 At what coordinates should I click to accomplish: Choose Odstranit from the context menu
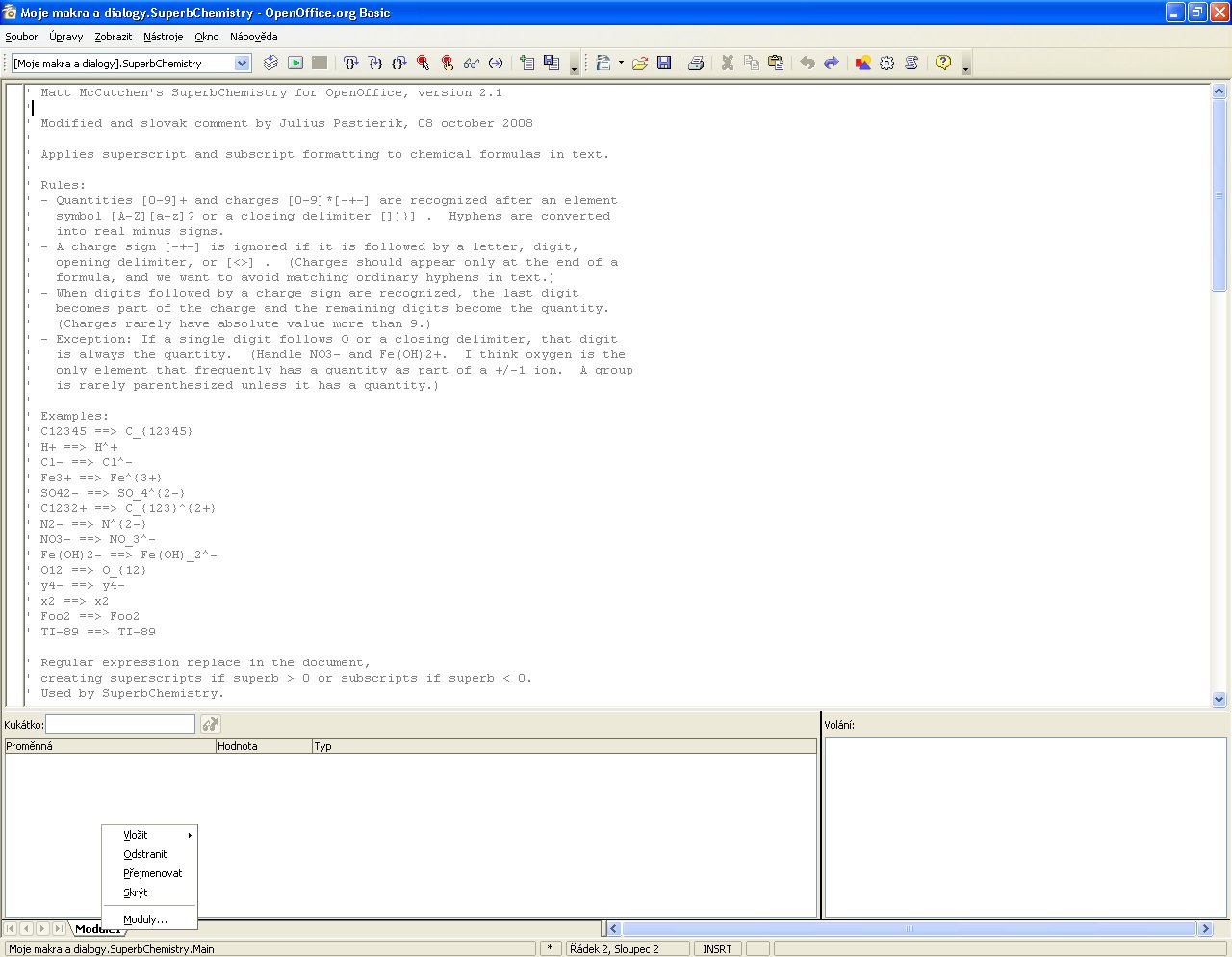coord(149,854)
